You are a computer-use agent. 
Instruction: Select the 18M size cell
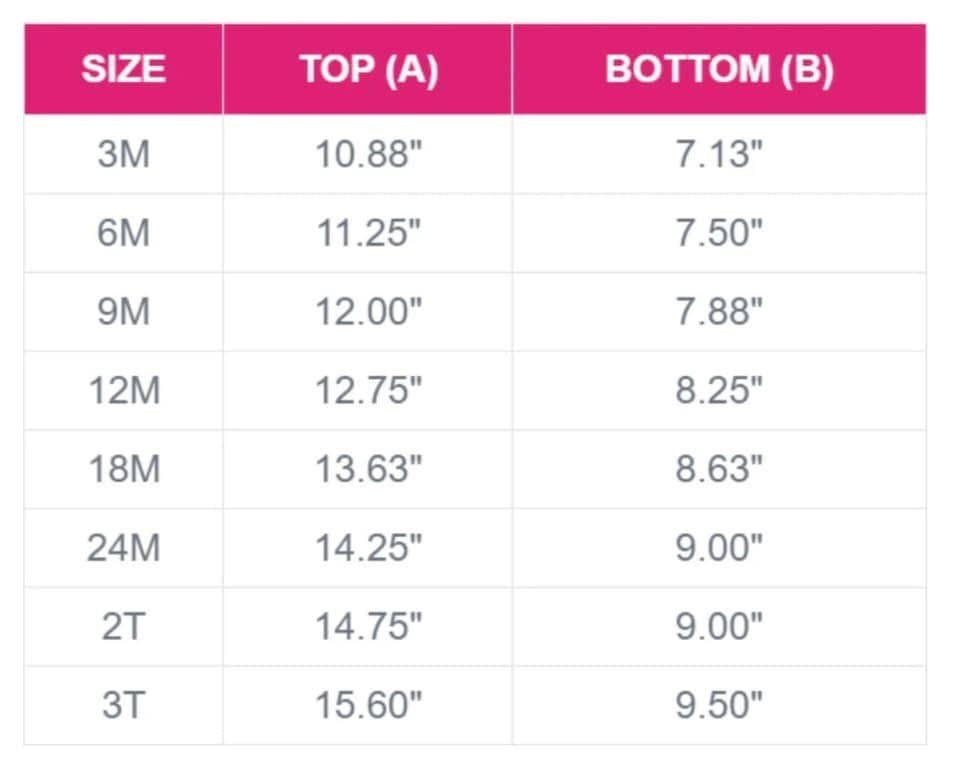[x=123, y=469]
